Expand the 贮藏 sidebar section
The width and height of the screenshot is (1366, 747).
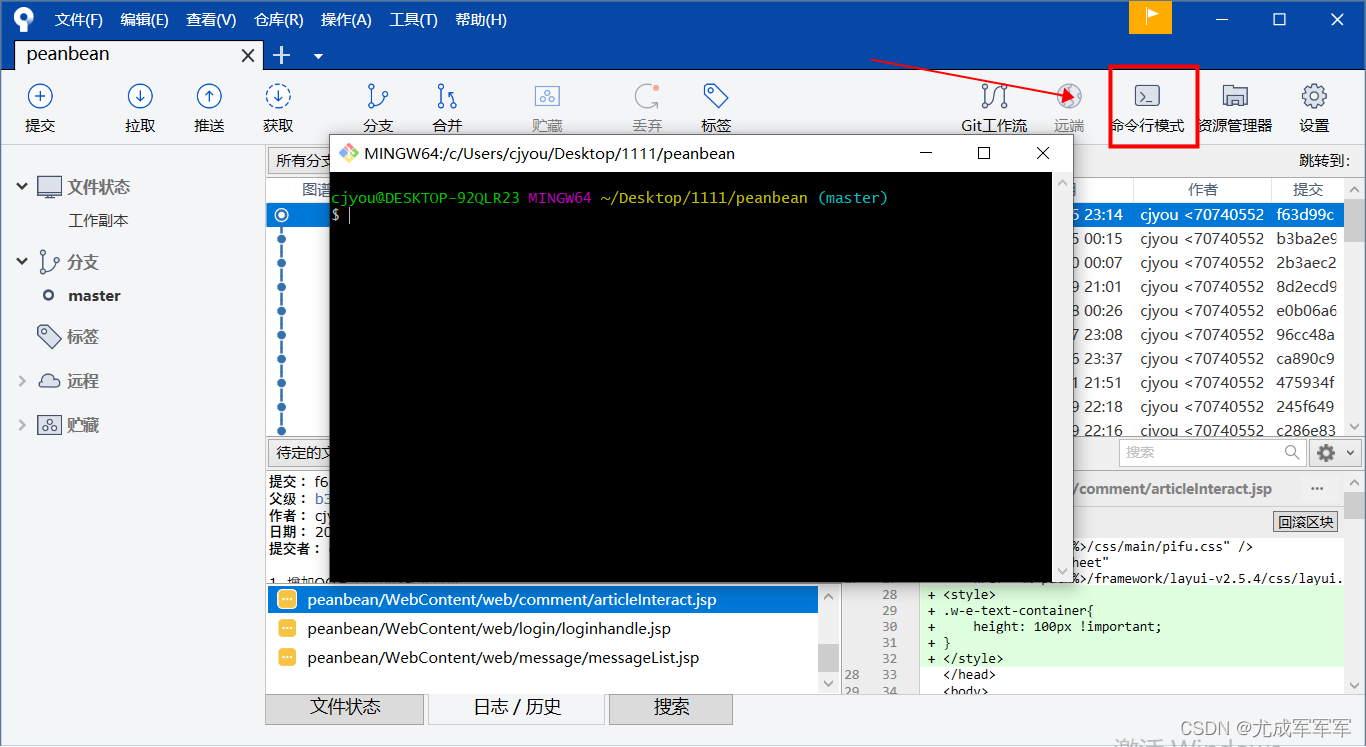22,425
